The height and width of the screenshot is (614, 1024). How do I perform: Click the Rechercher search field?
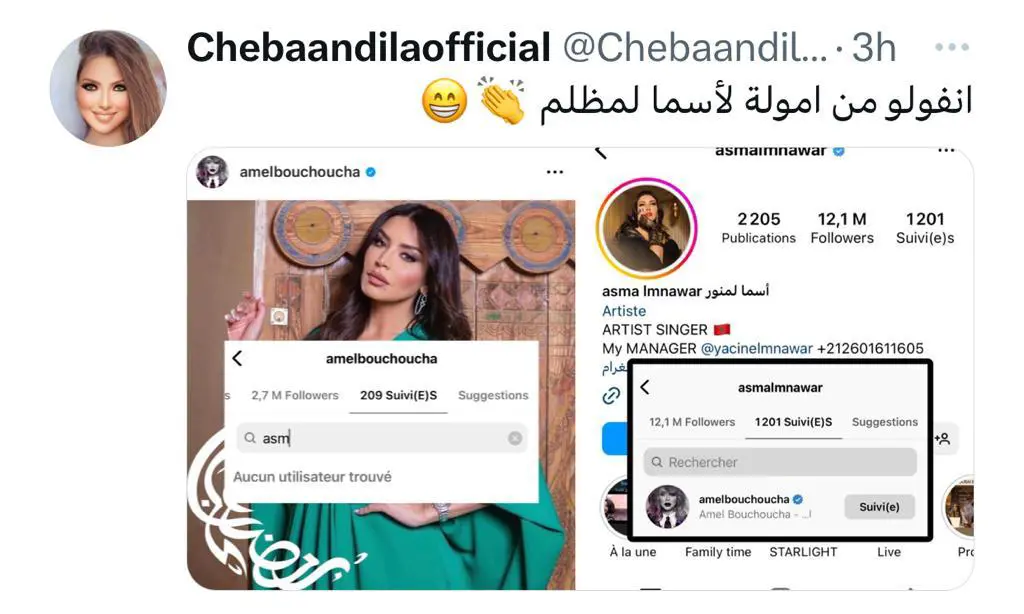[780, 462]
